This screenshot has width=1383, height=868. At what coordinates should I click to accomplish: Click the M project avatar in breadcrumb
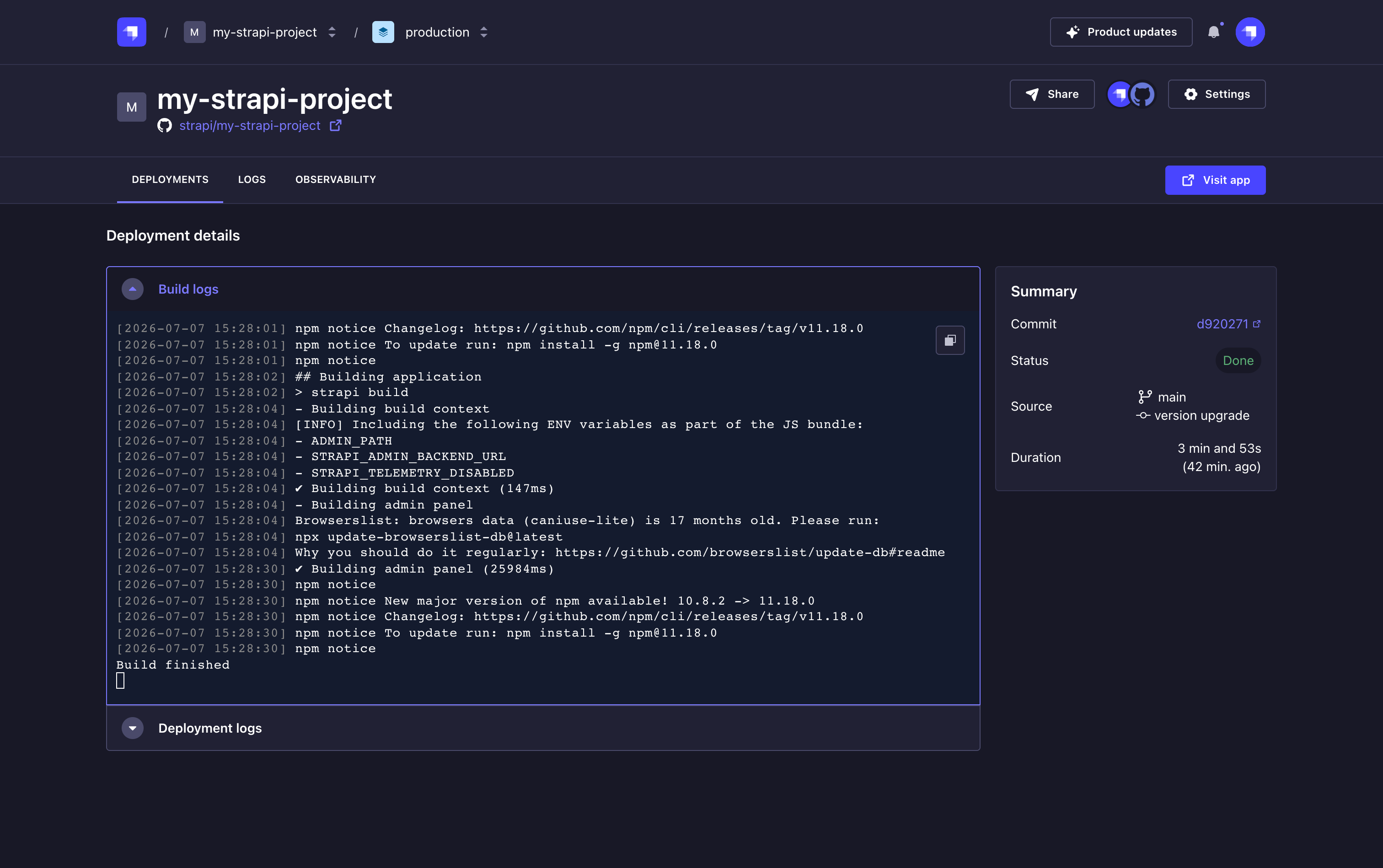pyautogui.click(x=194, y=32)
